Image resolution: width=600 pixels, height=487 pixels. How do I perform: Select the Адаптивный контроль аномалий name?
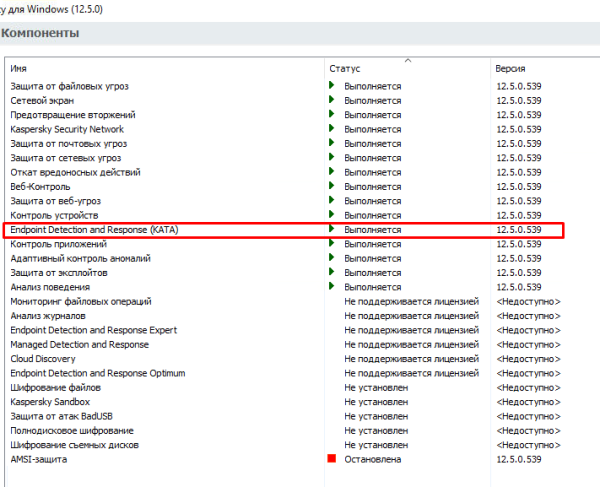(80, 259)
